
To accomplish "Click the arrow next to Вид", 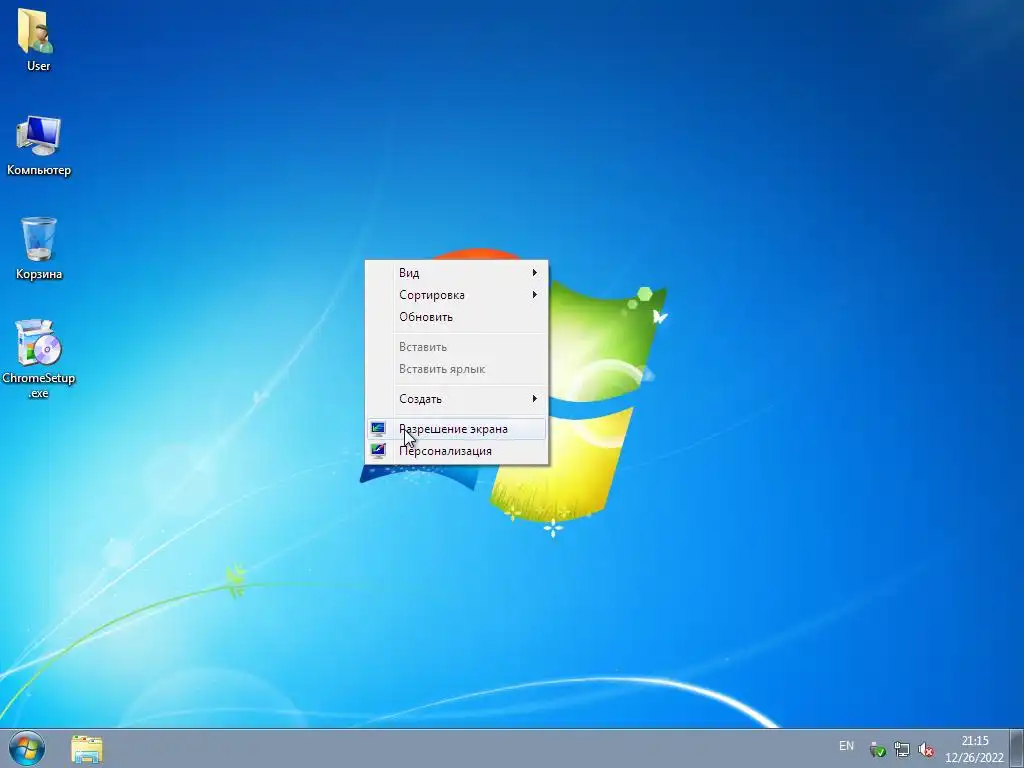I will 535,272.
